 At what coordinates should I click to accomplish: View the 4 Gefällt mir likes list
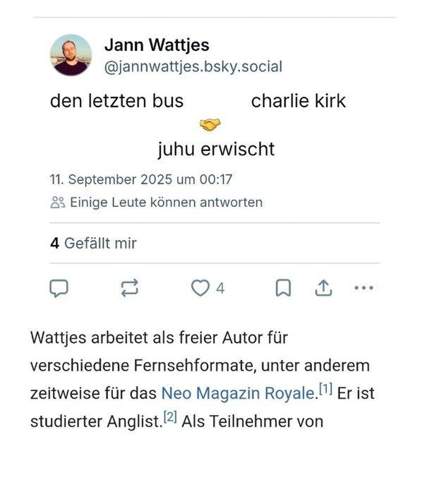point(93,243)
